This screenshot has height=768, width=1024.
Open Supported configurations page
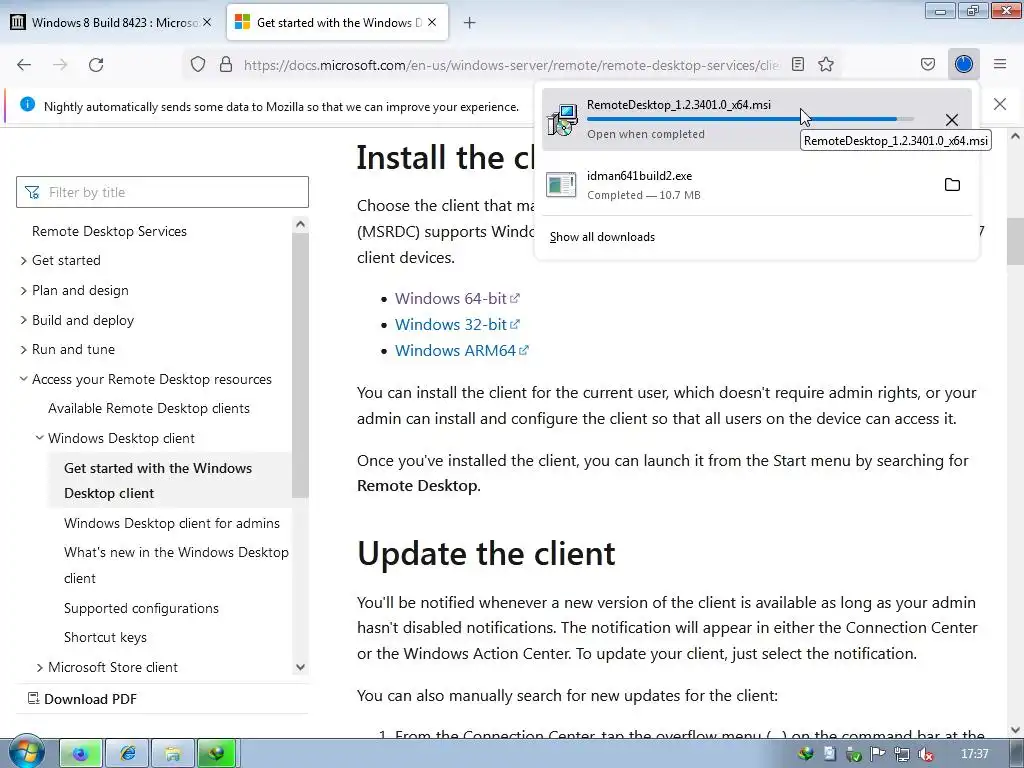pyautogui.click(x=141, y=609)
